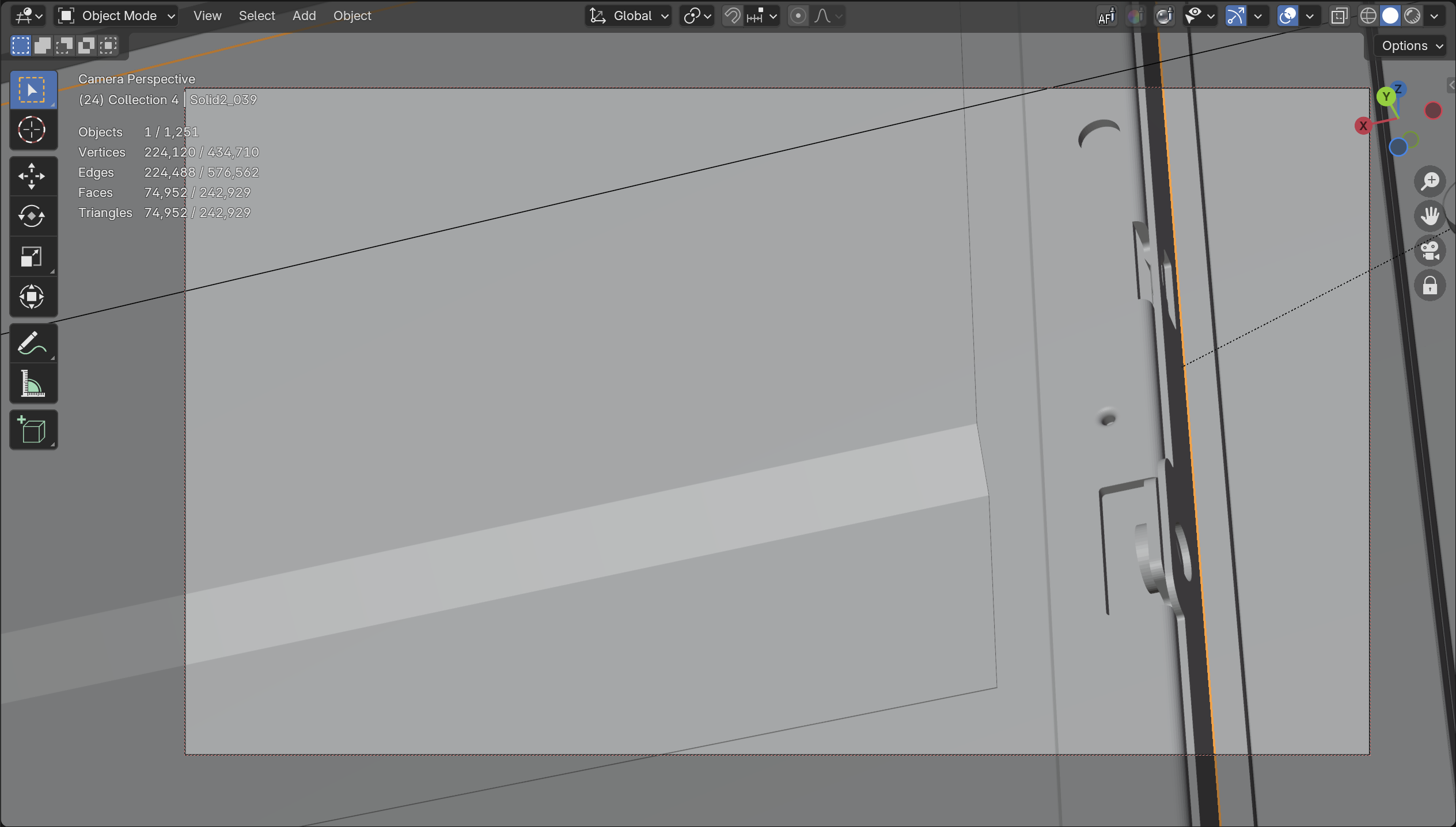The width and height of the screenshot is (1456, 827).
Task: Click the Select menu
Action: tap(257, 16)
